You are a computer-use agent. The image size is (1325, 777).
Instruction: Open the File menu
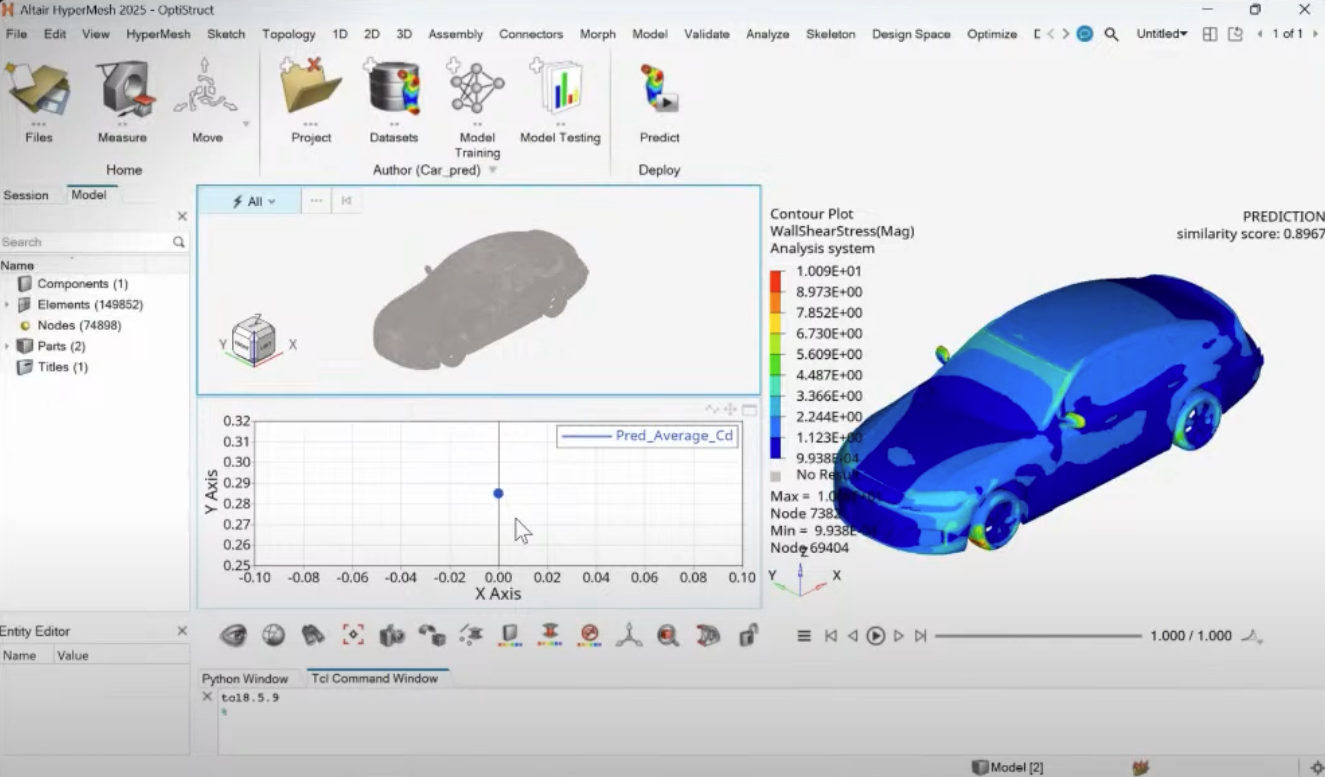tap(16, 34)
